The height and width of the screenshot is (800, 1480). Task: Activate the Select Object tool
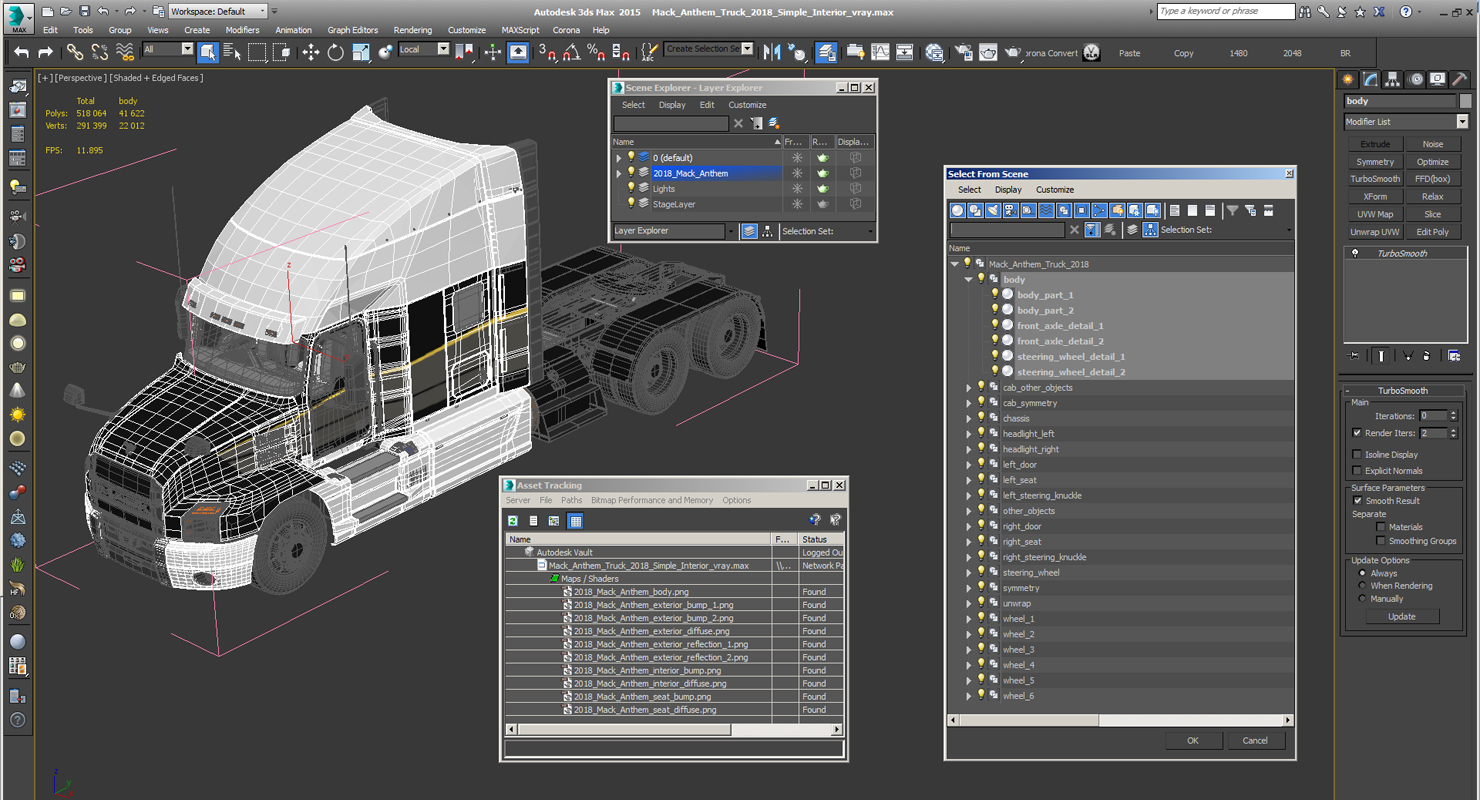[208, 53]
